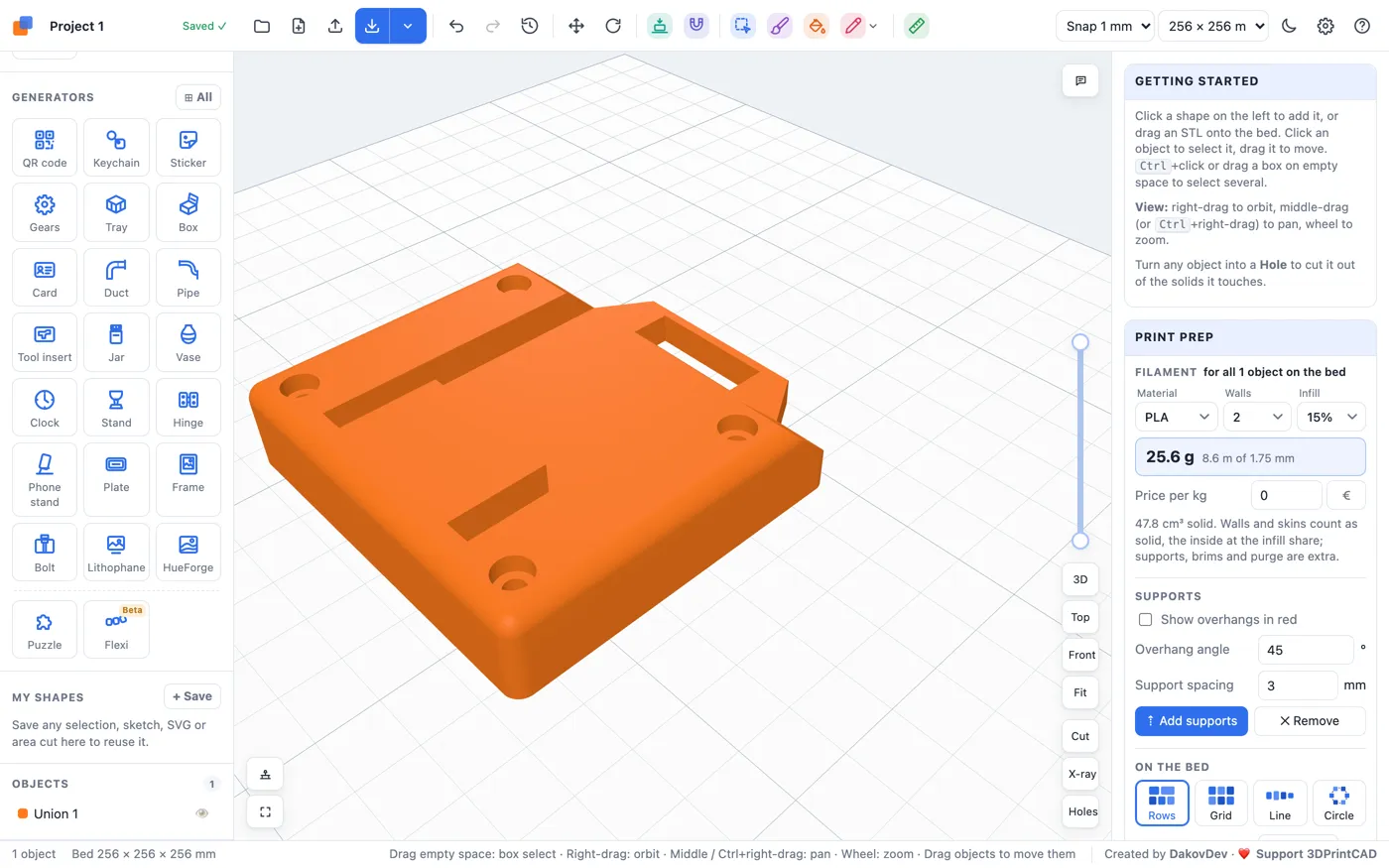This screenshot has height=868, width=1389.
Task: Toggle dark mode moon icon
Action: (x=1289, y=26)
